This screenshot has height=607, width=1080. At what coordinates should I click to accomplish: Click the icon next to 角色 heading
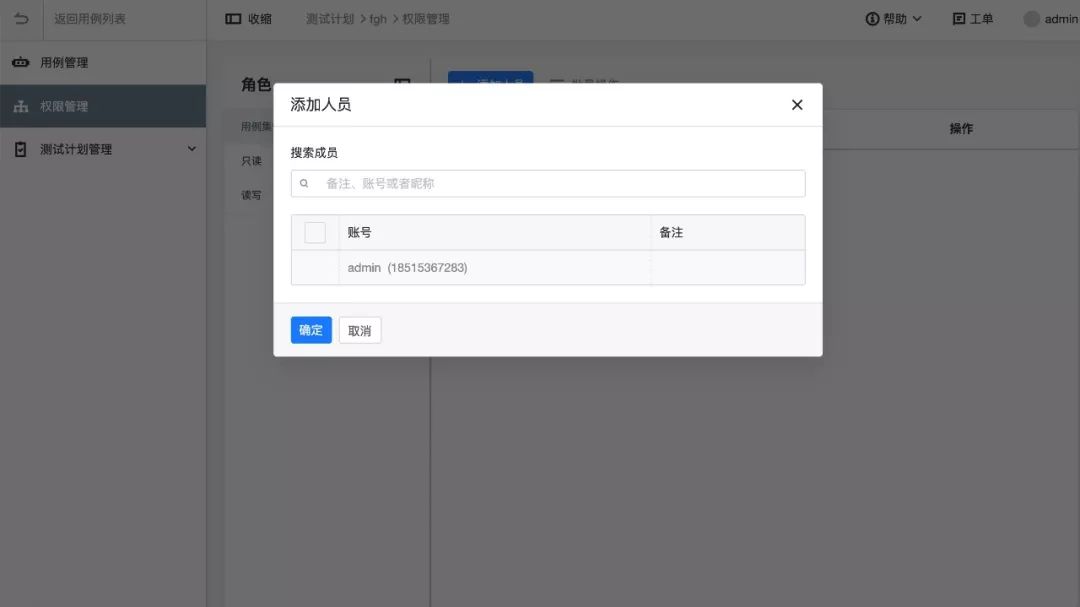[x=402, y=83]
